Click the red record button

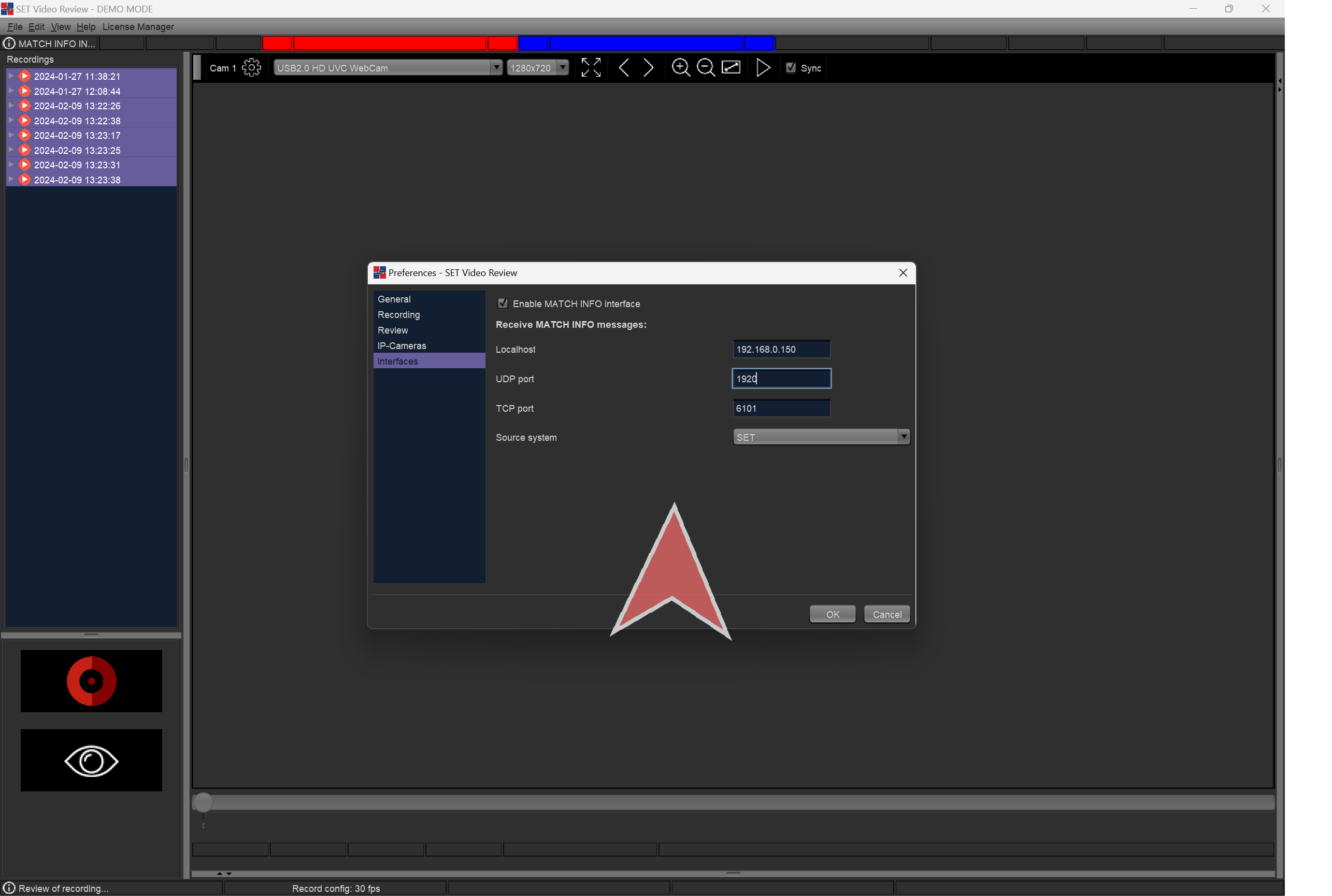[x=92, y=681]
